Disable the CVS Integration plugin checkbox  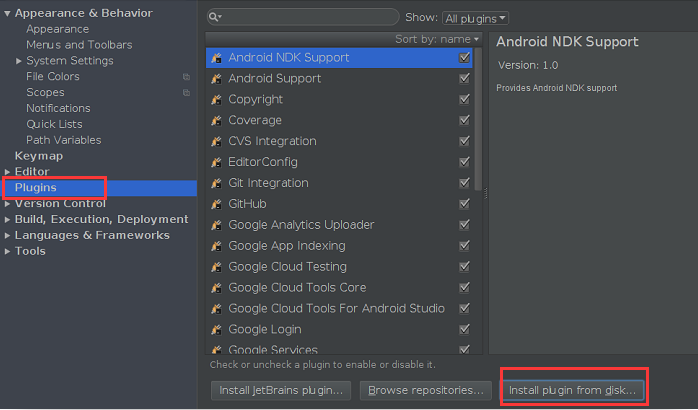pyautogui.click(x=464, y=141)
